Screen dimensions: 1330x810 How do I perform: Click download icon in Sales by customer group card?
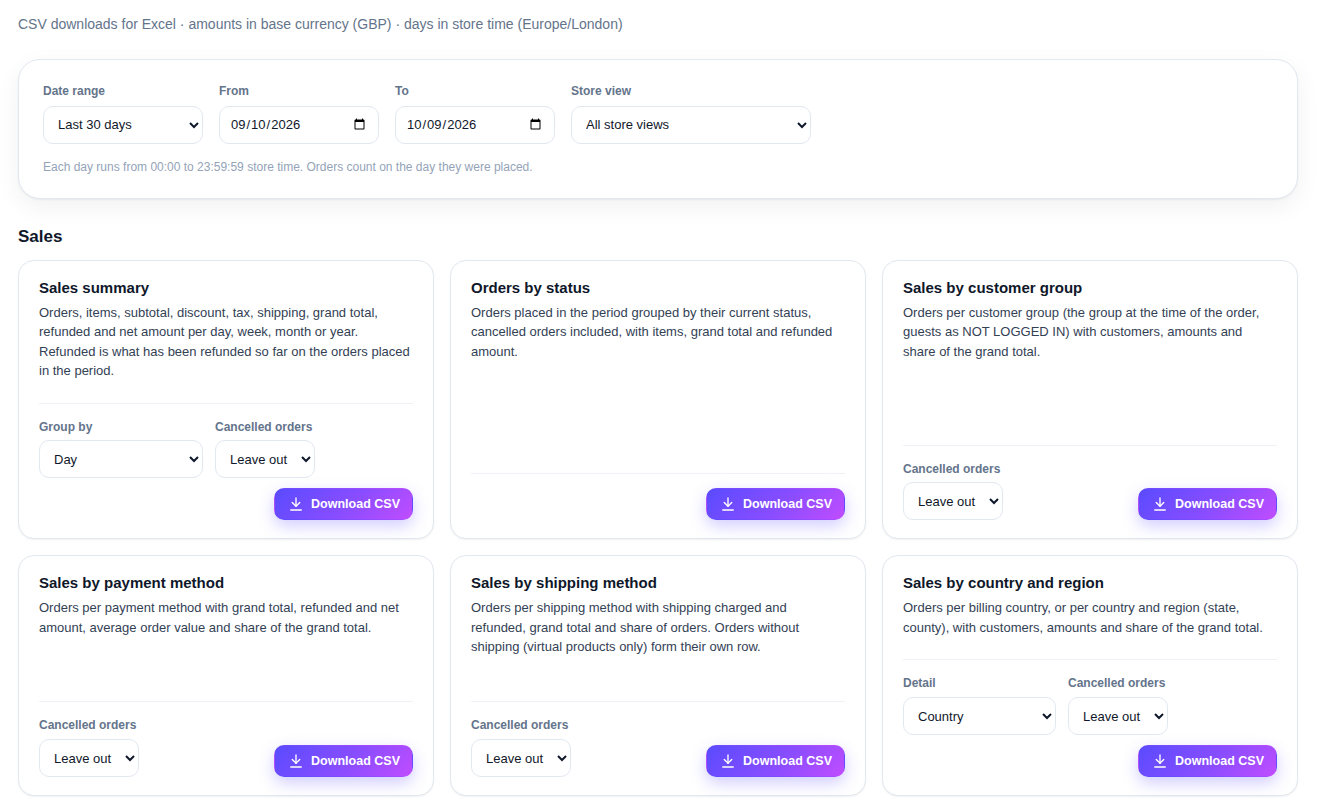pos(1160,504)
